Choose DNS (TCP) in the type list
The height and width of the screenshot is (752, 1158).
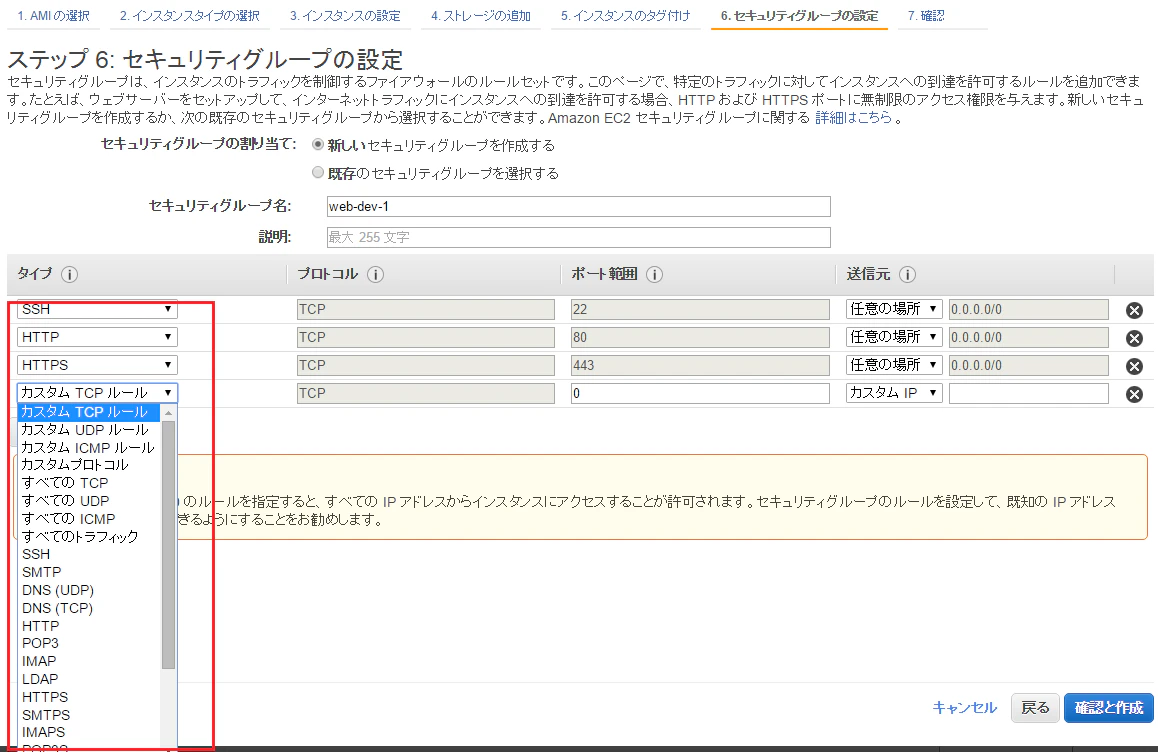click(x=89, y=608)
